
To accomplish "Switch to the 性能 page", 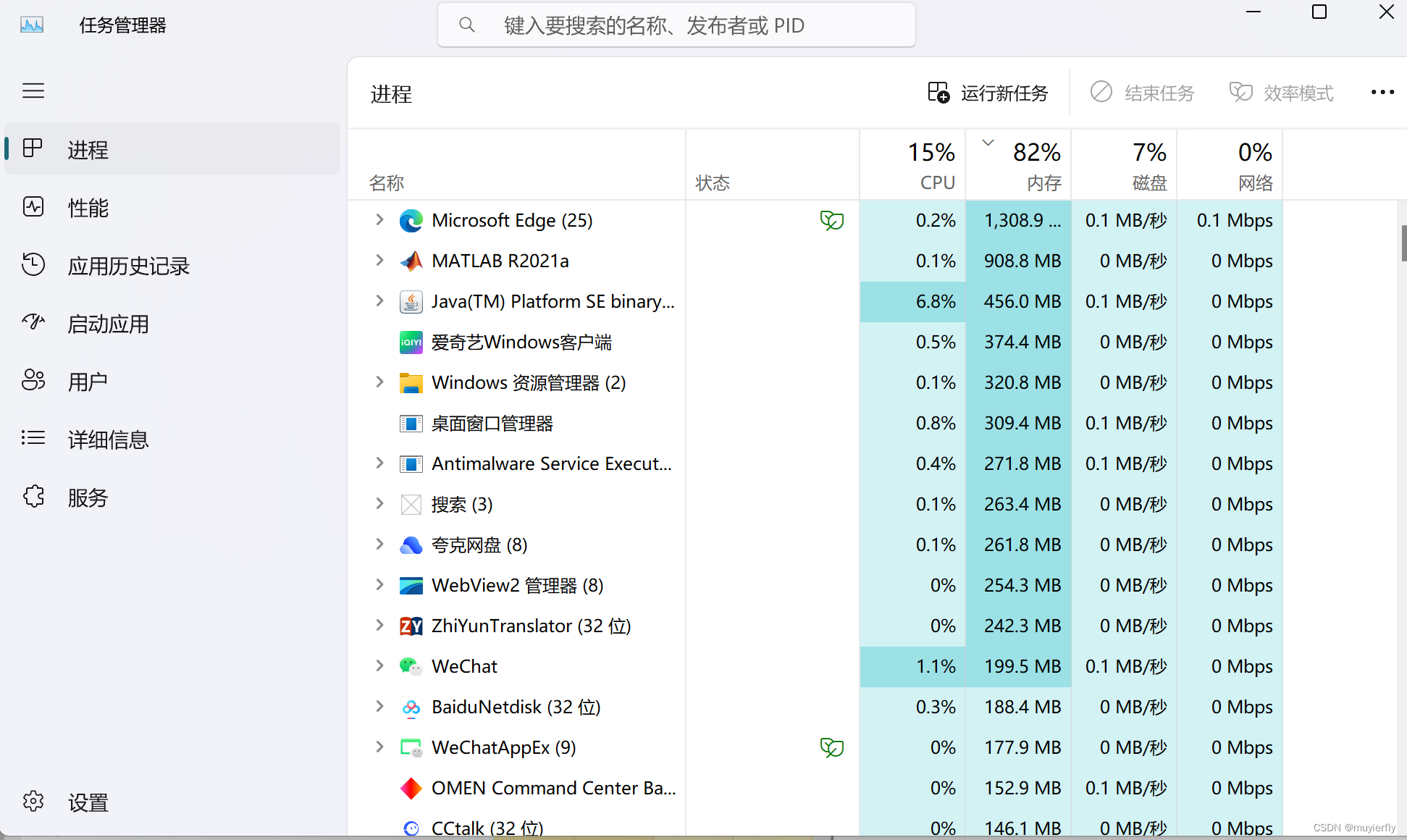I will click(172, 208).
